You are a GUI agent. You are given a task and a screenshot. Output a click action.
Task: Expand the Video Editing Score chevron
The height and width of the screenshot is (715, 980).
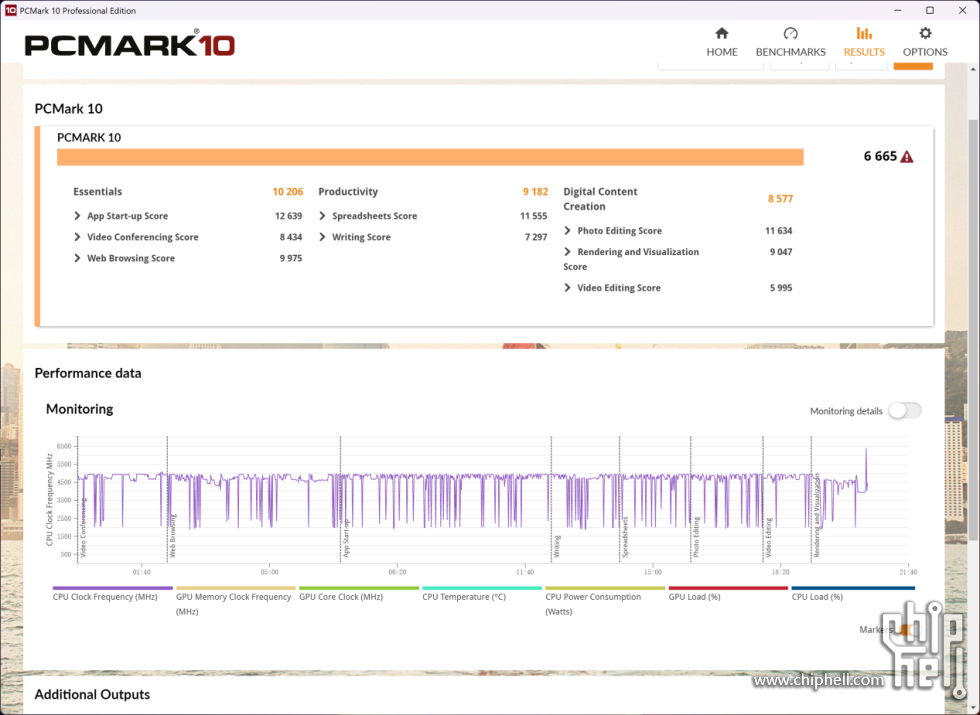click(568, 288)
